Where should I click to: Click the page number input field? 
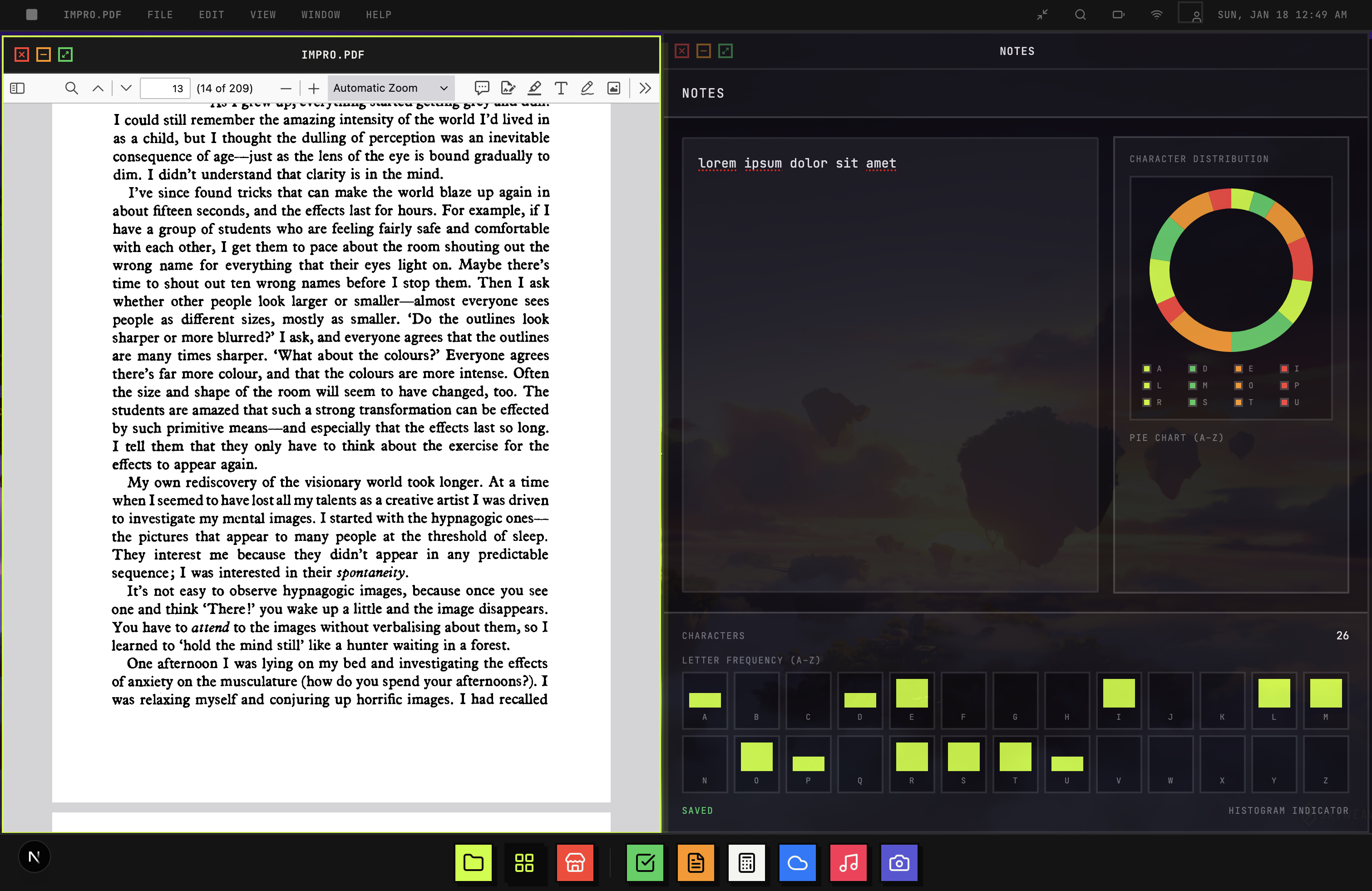(x=165, y=88)
